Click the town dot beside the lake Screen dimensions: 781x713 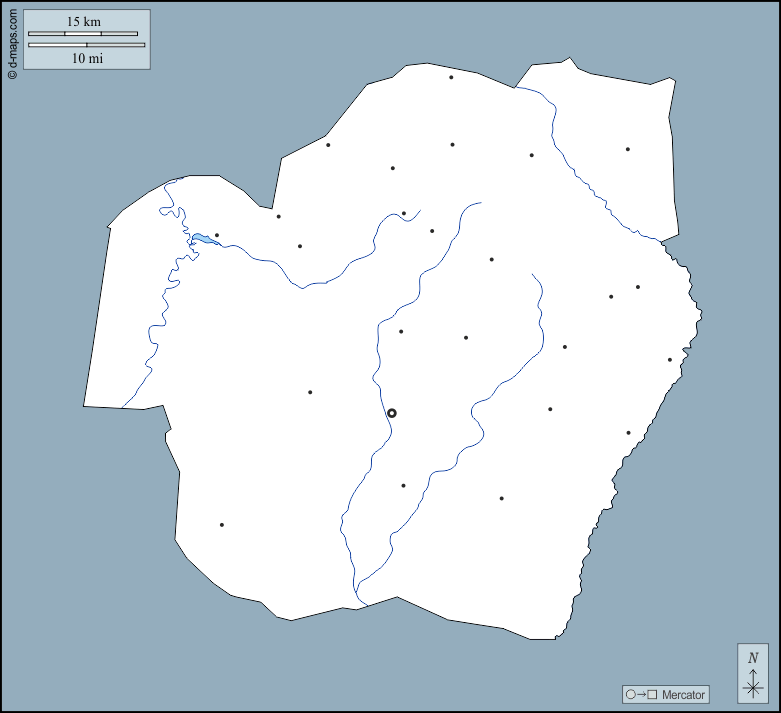coord(217,236)
